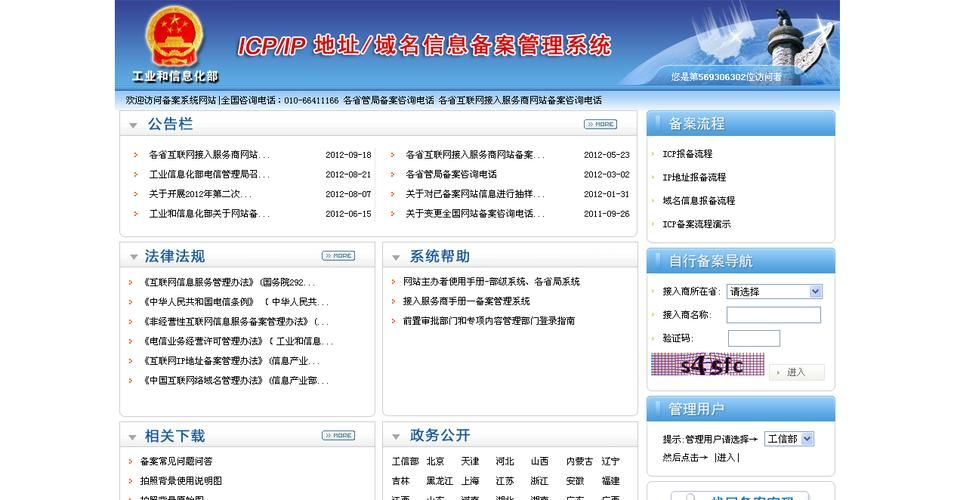
Task: Focus the 验证码 input field
Action: [754, 338]
